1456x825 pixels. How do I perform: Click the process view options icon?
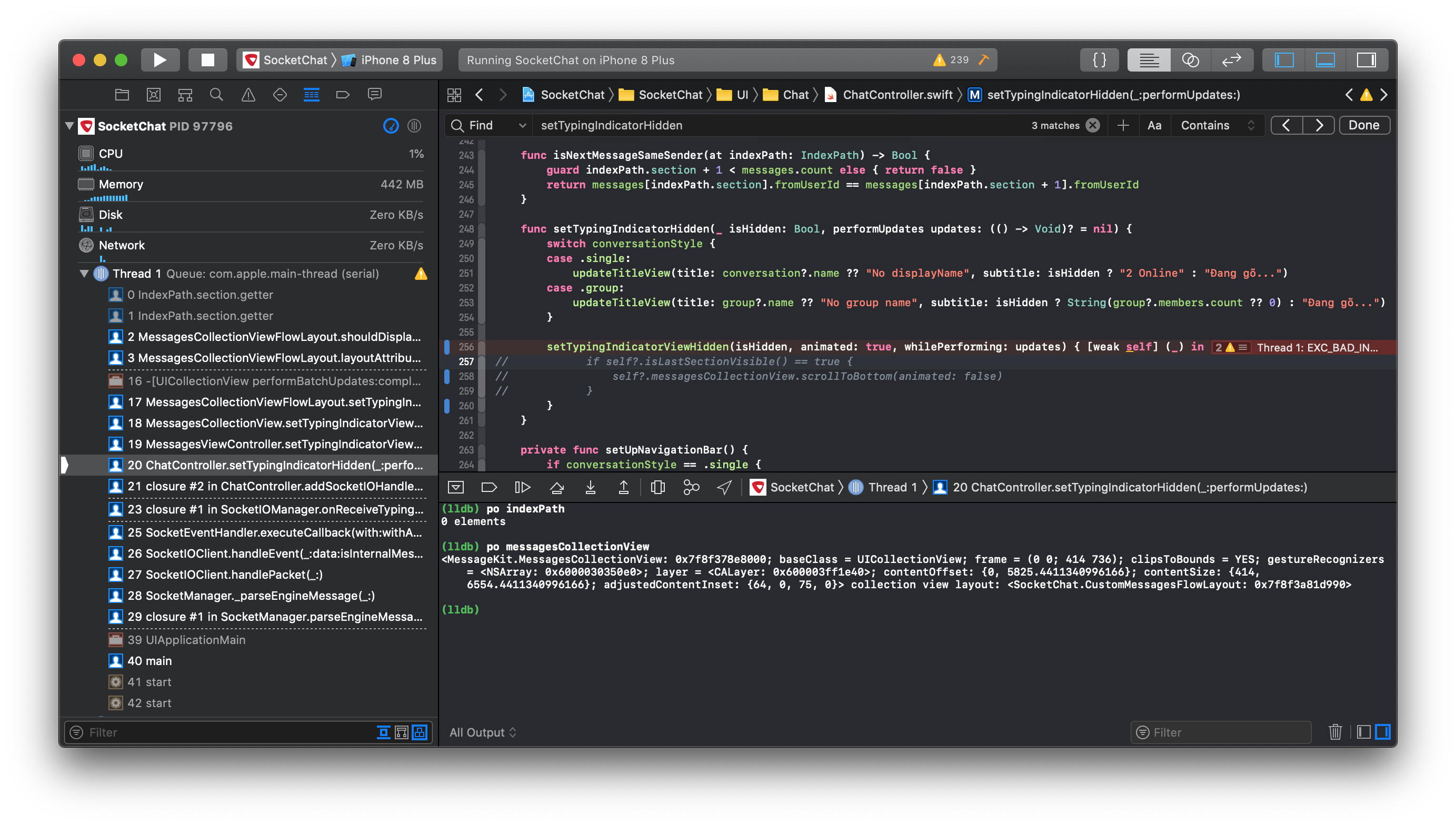(x=414, y=126)
